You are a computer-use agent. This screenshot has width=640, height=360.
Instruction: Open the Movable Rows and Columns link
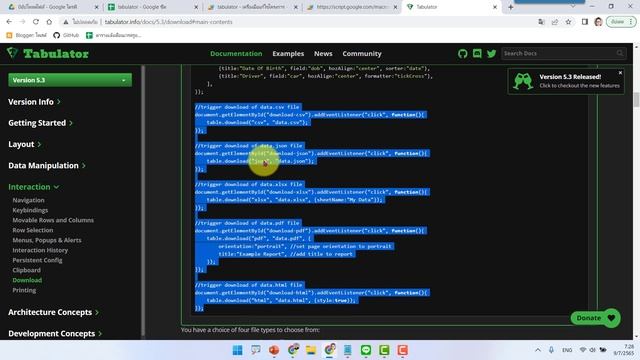53,220
